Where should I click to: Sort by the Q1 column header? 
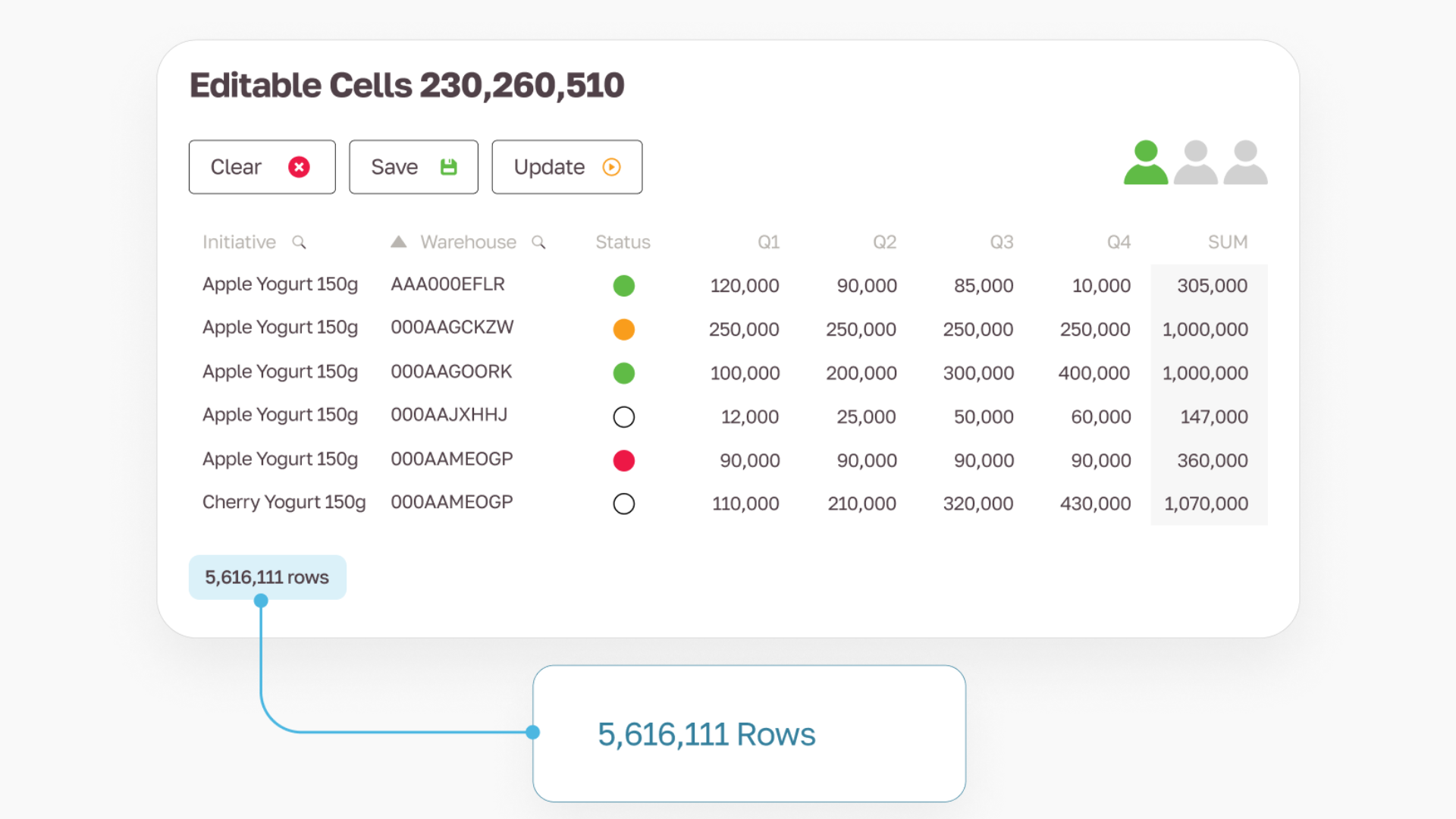[768, 242]
